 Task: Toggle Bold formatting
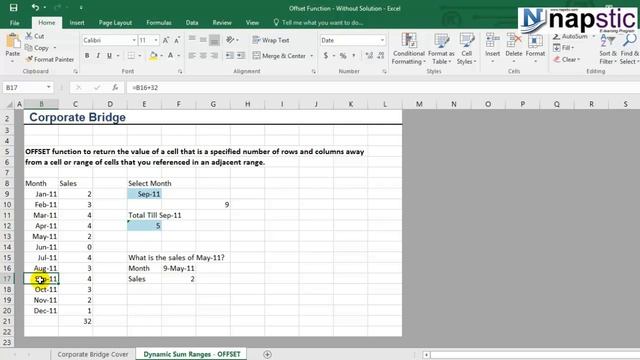(87, 56)
